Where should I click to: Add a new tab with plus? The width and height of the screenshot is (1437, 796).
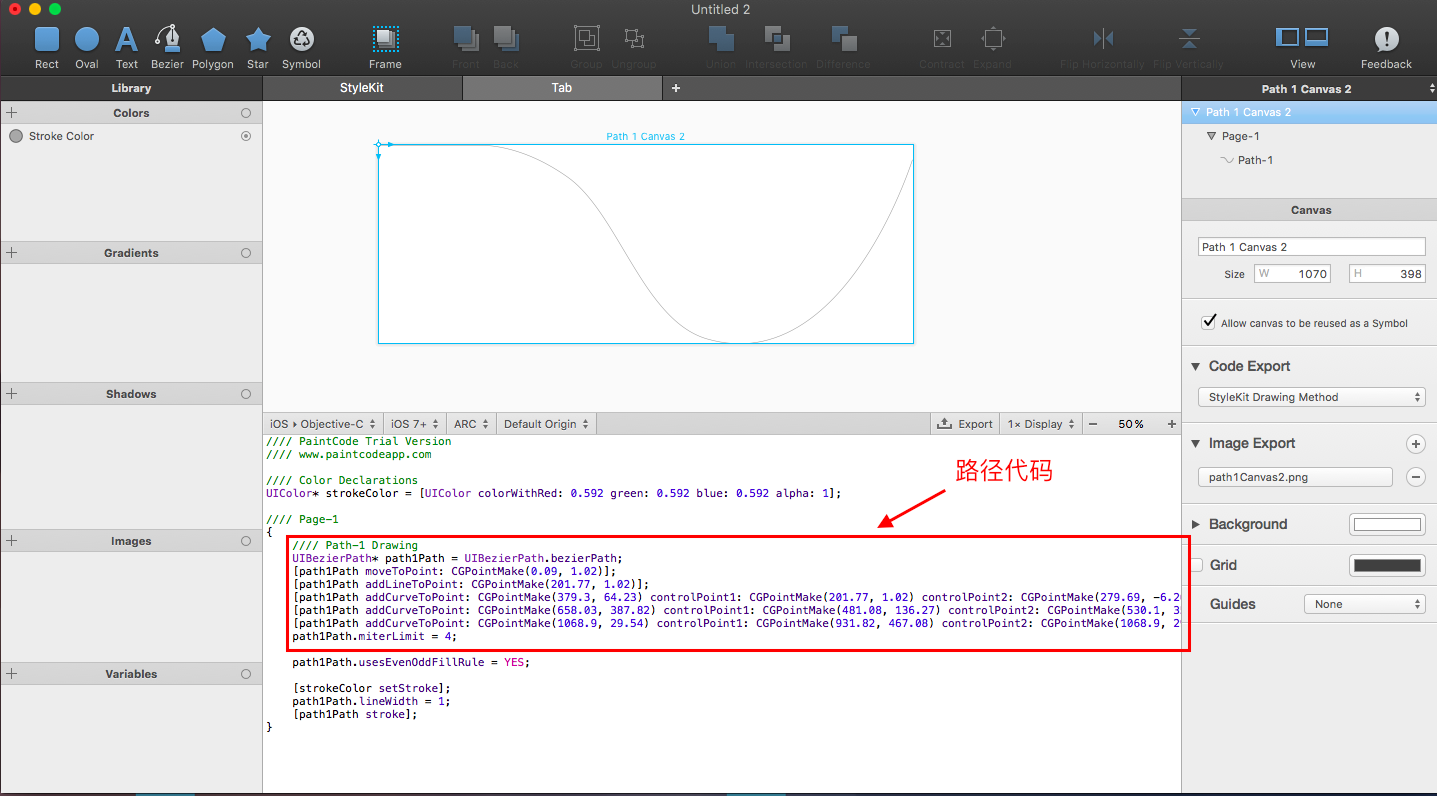click(676, 88)
